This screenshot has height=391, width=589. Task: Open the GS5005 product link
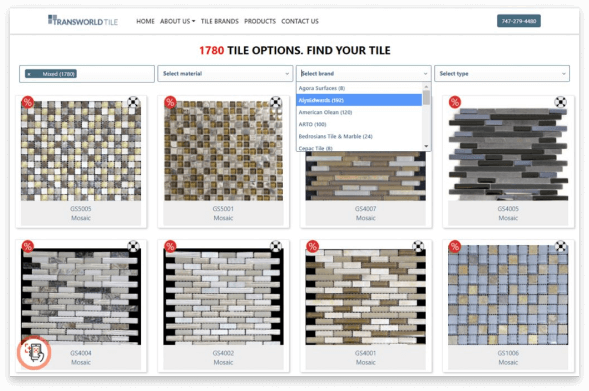point(81,208)
